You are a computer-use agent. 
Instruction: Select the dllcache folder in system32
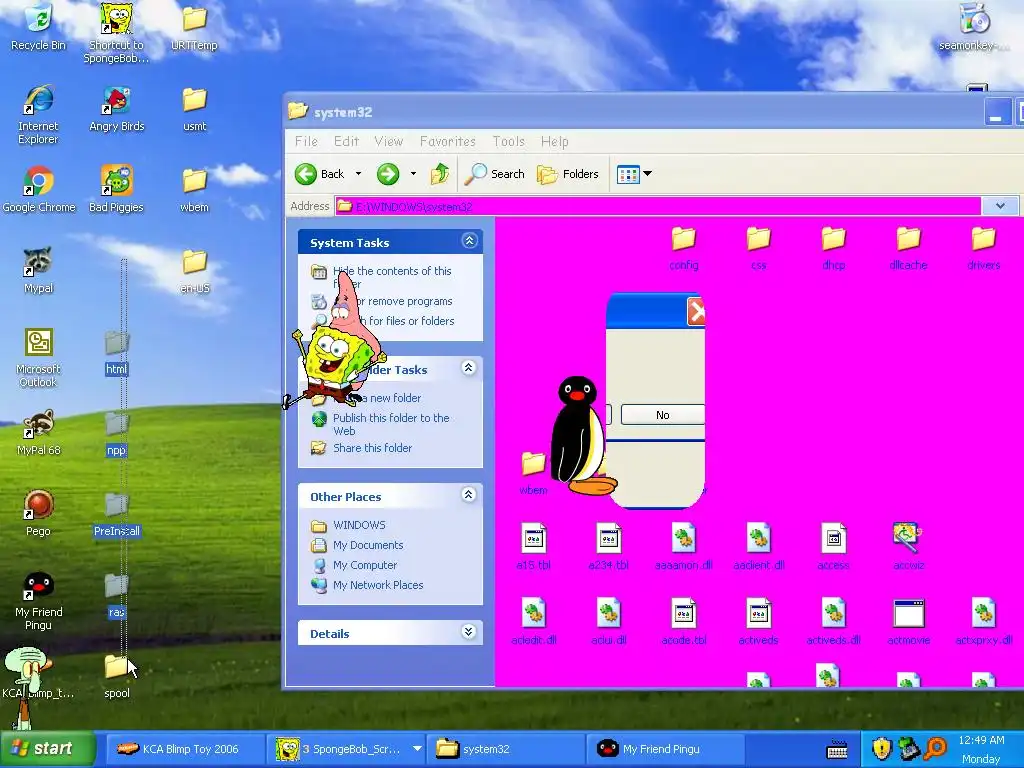click(908, 248)
